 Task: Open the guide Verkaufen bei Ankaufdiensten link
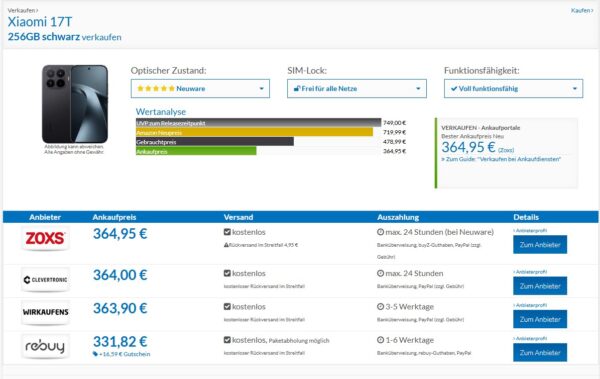point(501,159)
